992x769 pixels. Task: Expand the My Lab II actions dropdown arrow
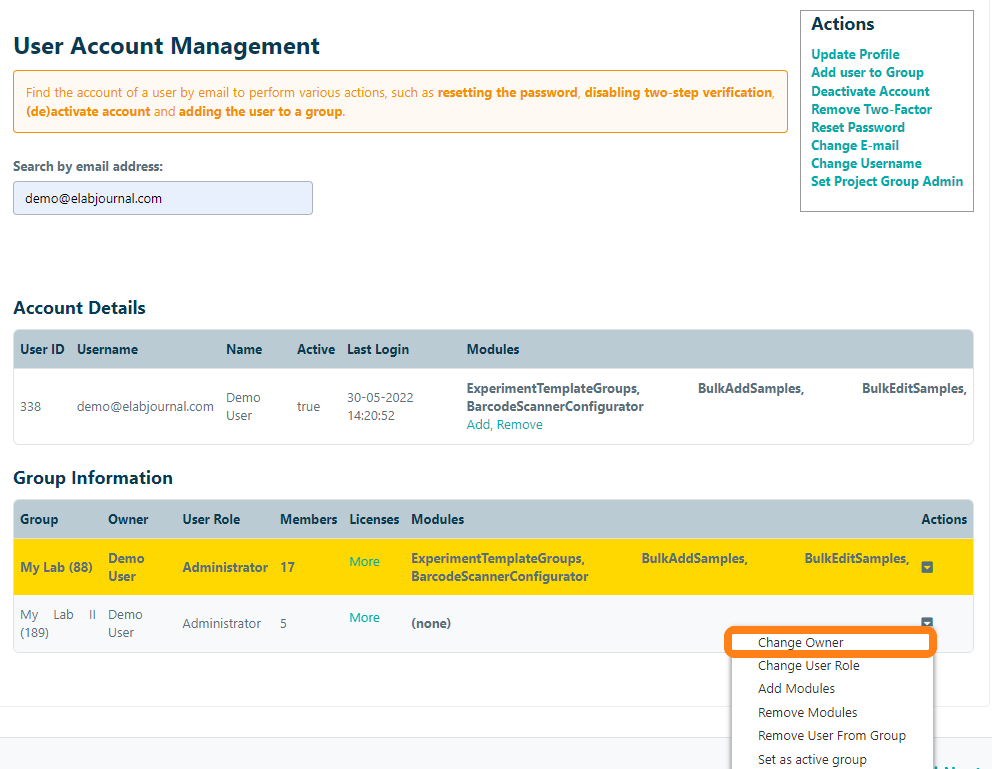point(927,622)
